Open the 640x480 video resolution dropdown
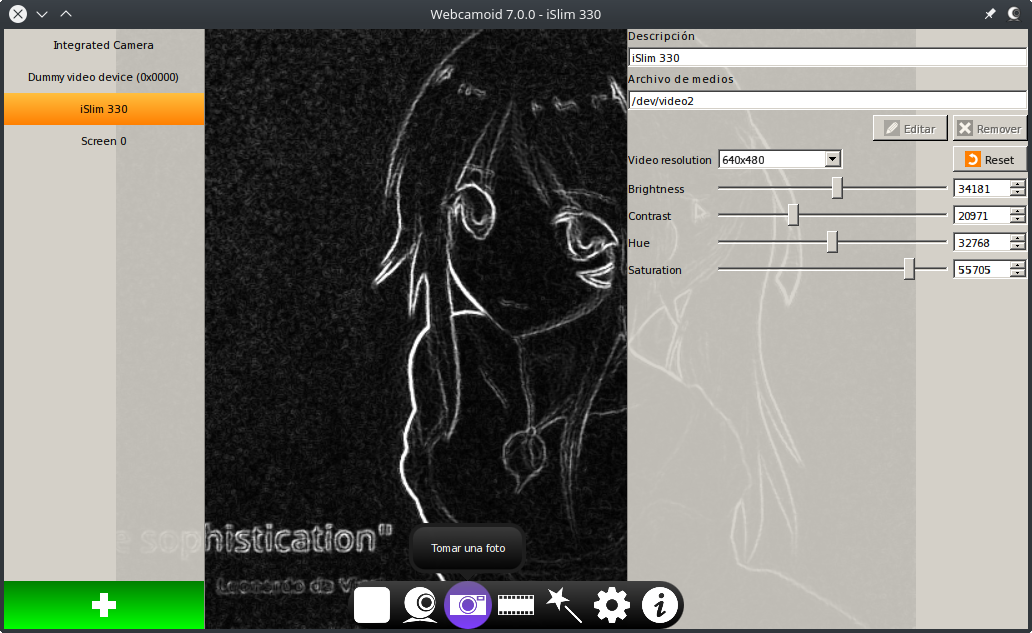Viewport: 1032px width, 633px height. pyautogui.click(x=779, y=158)
